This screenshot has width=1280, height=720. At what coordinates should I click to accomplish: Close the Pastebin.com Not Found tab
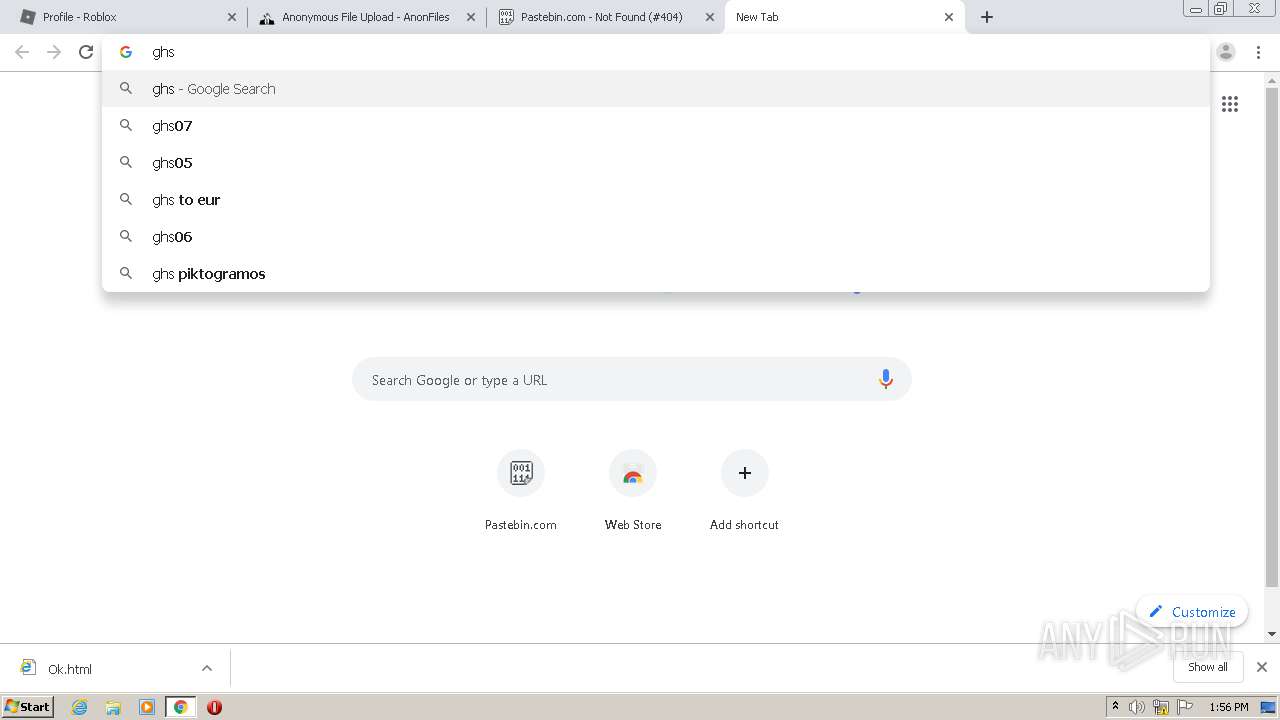point(710,17)
